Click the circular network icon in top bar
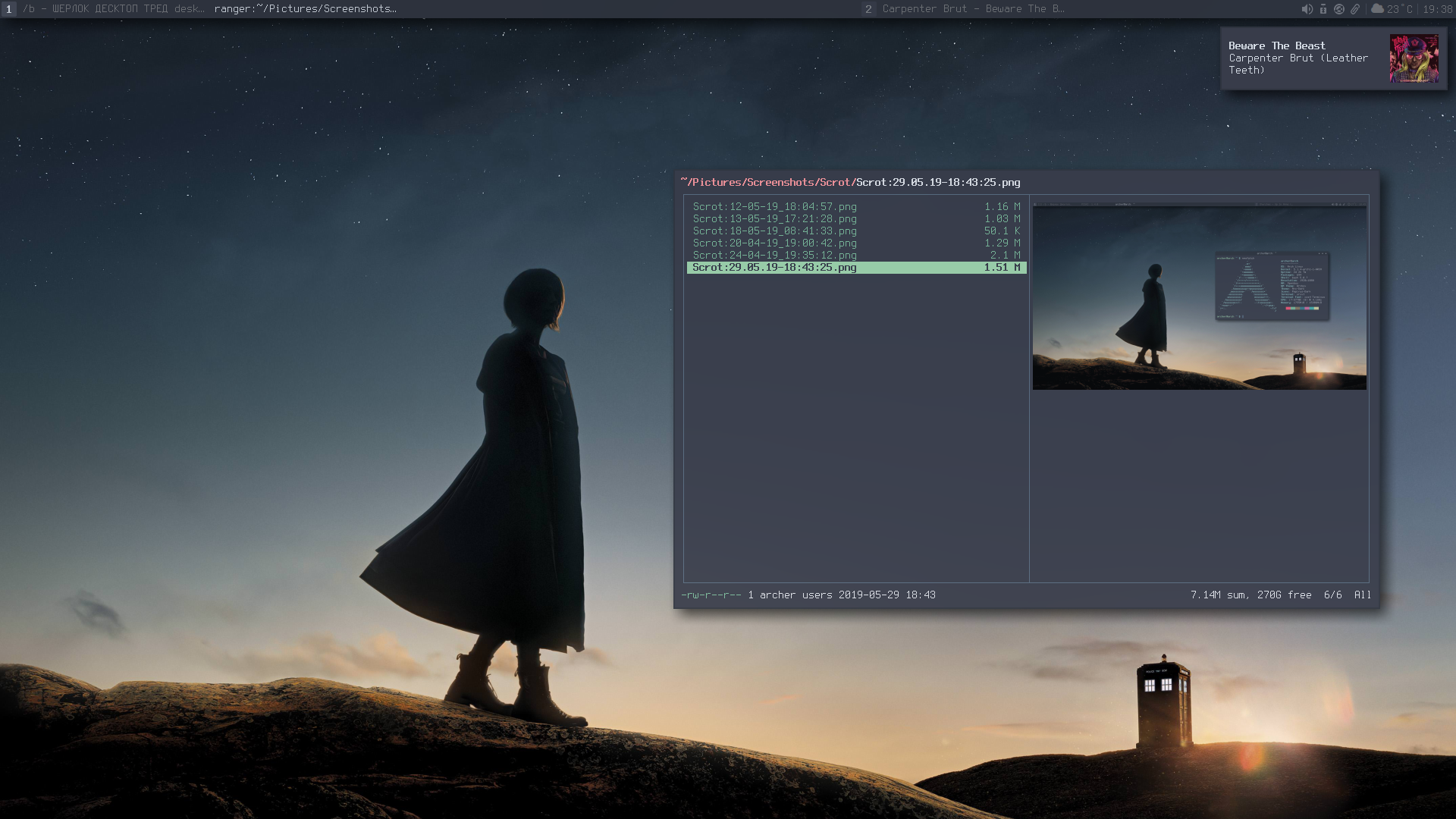The height and width of the screenshot is (819, 1456). point(1339,9)
